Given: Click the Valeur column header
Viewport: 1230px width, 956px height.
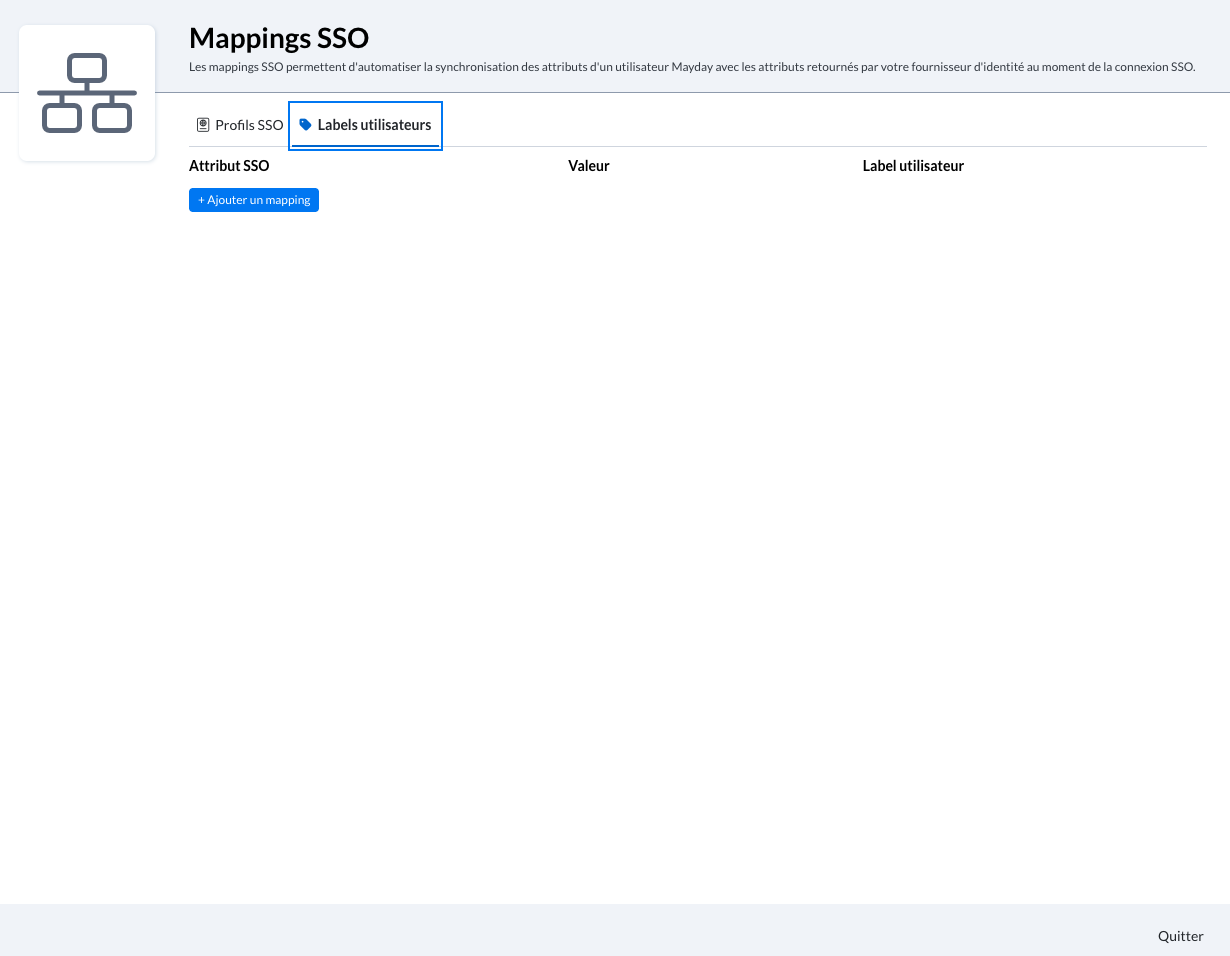Looking at the screenshot, I should pos(588,166).
